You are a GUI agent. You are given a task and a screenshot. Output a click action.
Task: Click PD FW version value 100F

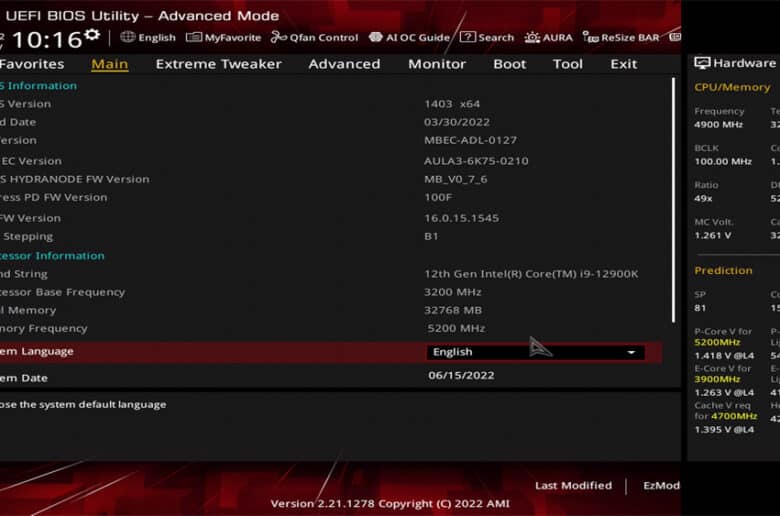pyautogui.click(x=438, y=198)
